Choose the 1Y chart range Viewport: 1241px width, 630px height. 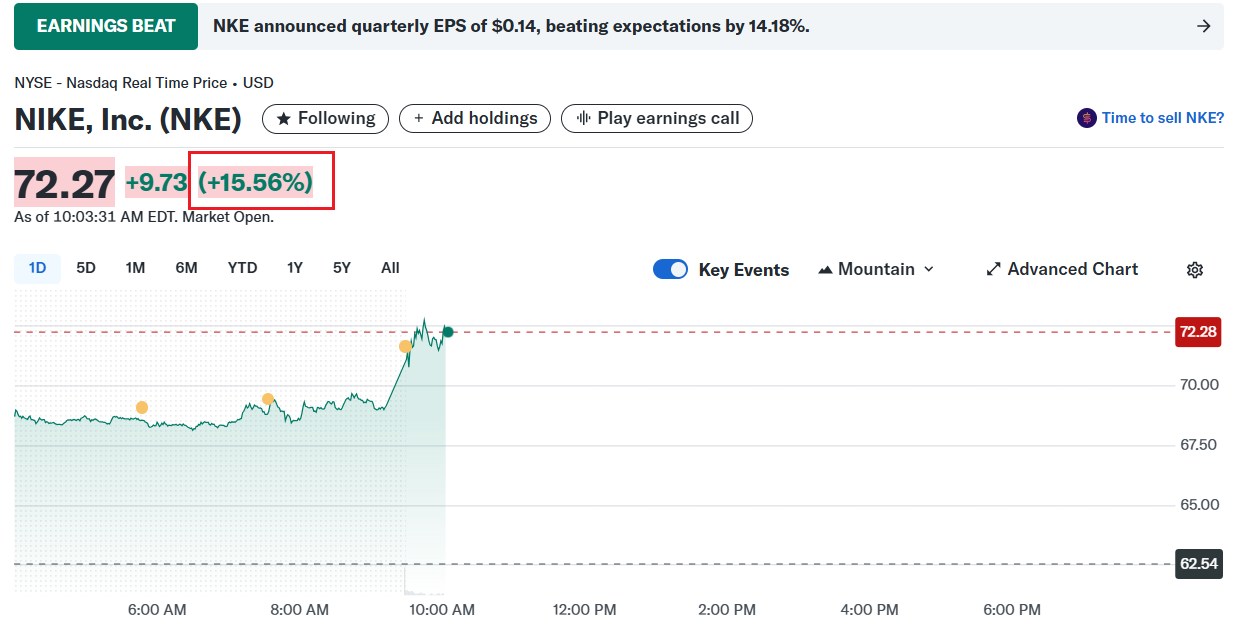(x=294, y=268)
